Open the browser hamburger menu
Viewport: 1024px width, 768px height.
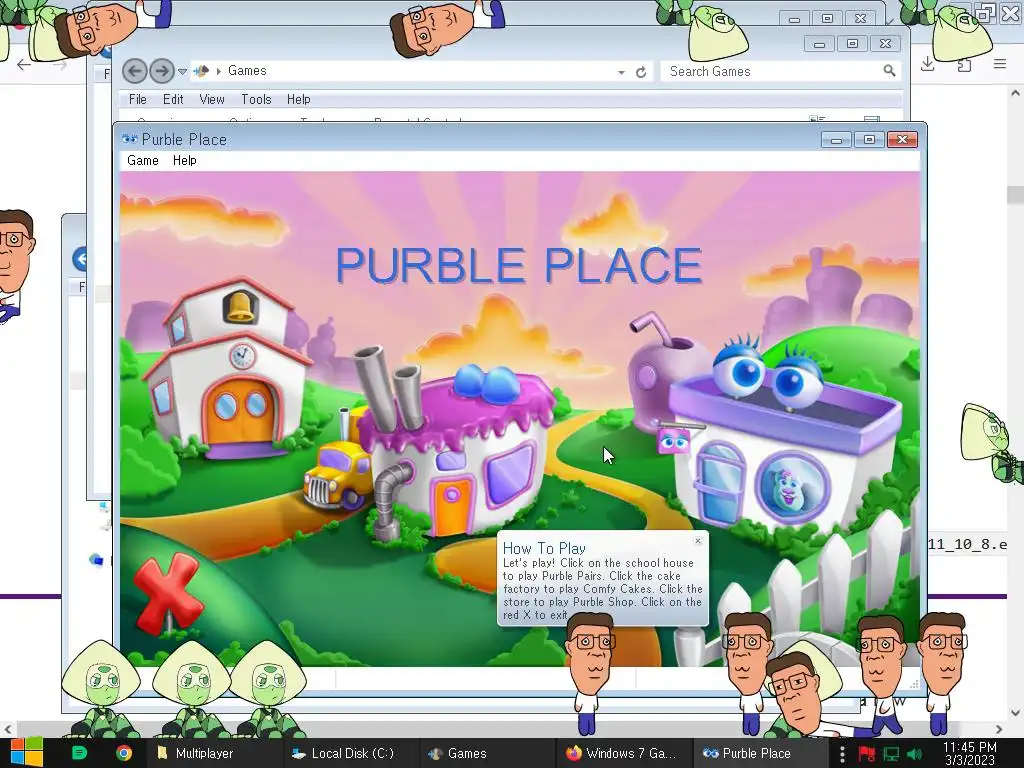[x=1000, y=63]
